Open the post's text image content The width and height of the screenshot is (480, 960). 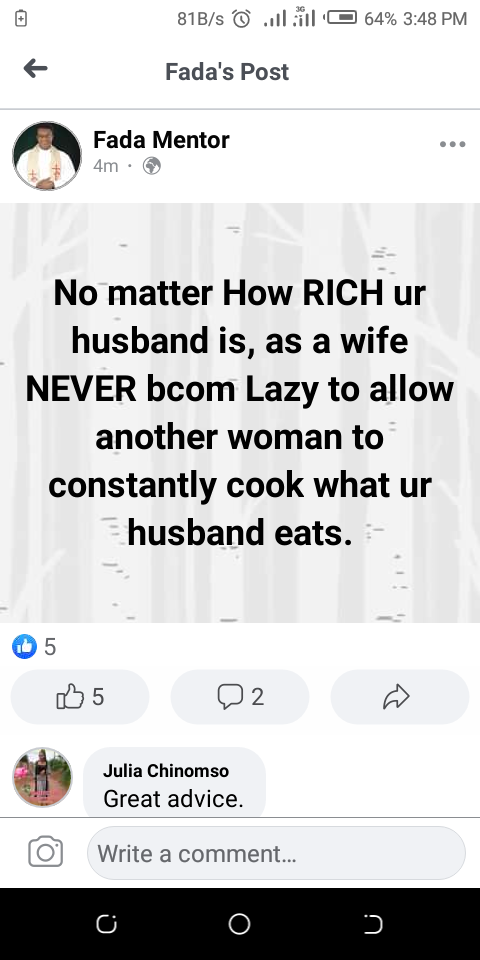point(240,413)
